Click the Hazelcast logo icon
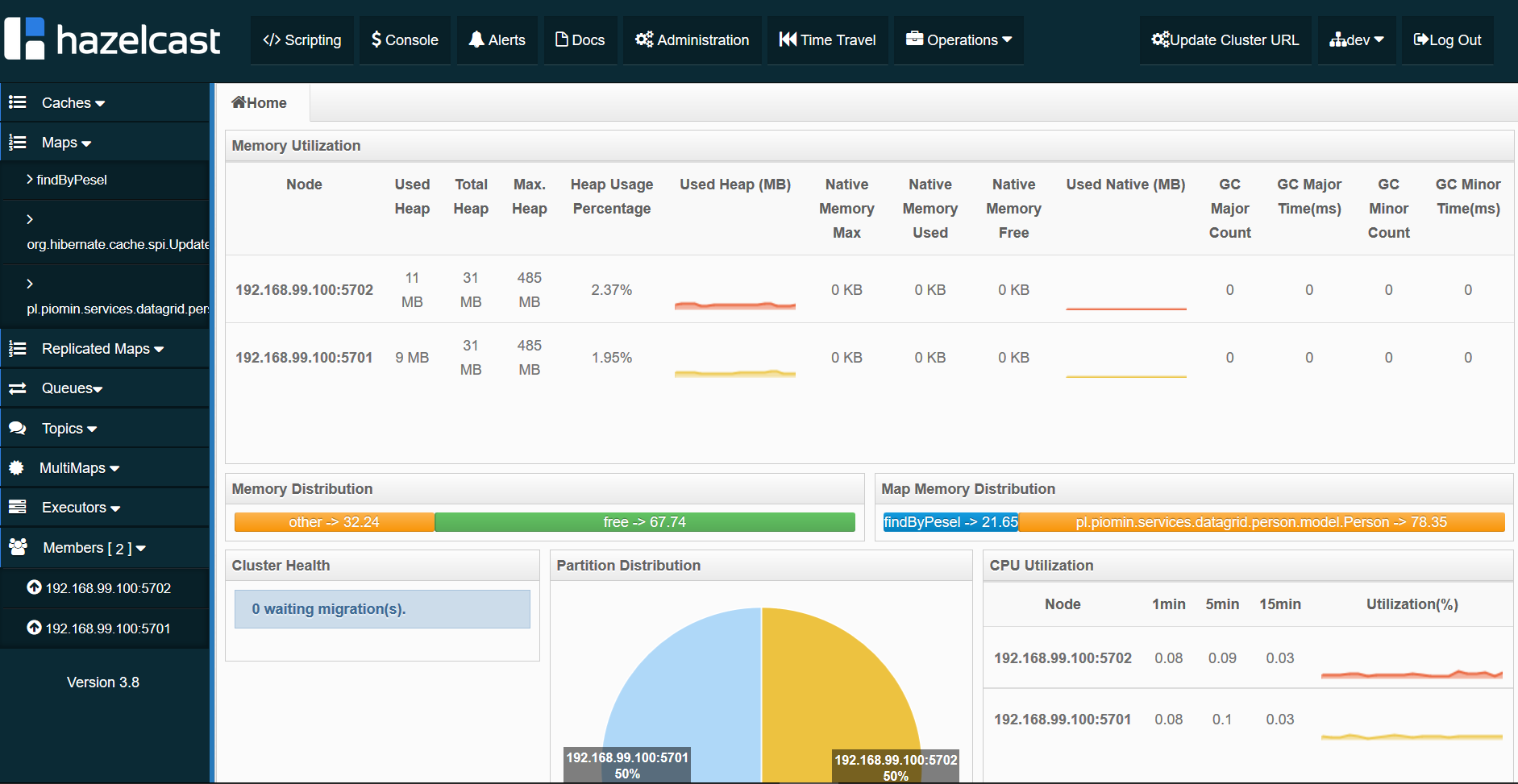The image size is (1518, 784). tap(25, 39)
